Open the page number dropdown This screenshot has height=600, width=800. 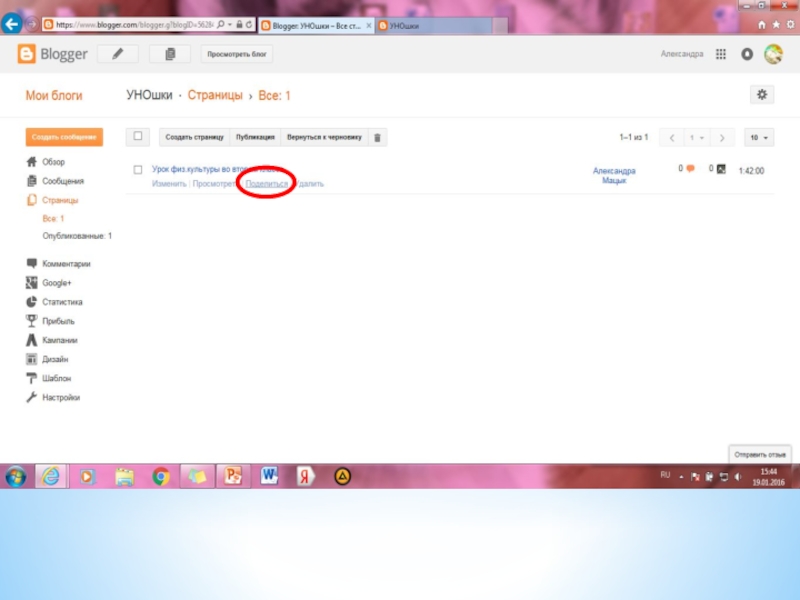697,138
